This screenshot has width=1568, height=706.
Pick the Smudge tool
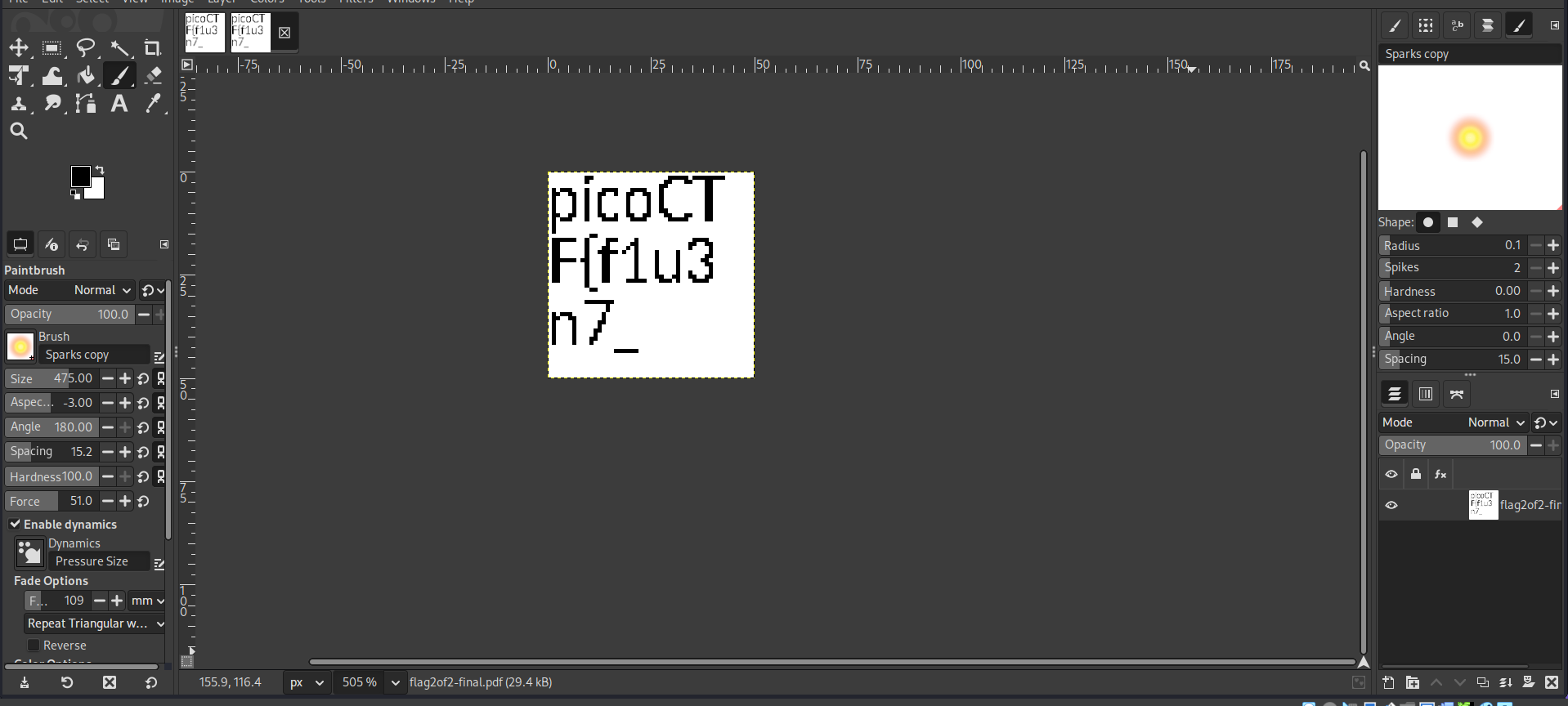click(52, 104)
